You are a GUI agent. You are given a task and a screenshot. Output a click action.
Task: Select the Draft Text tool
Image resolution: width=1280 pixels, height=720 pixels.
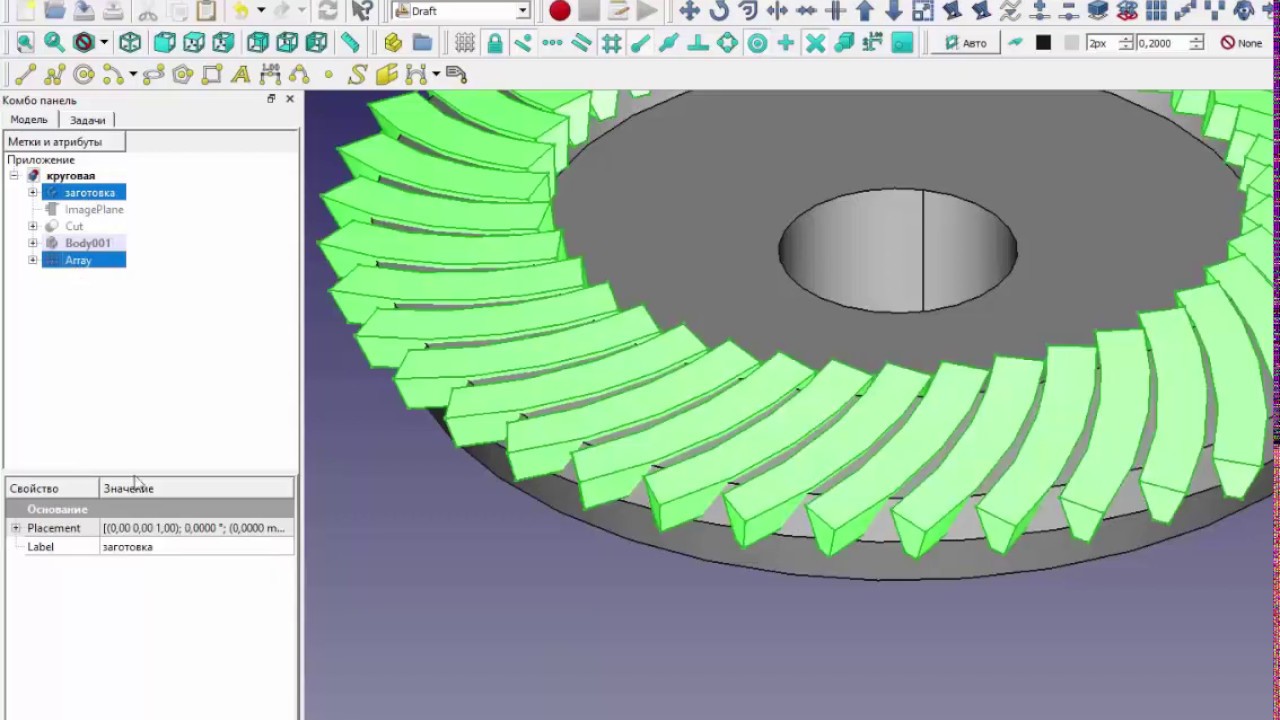click(x=240, y=75)
